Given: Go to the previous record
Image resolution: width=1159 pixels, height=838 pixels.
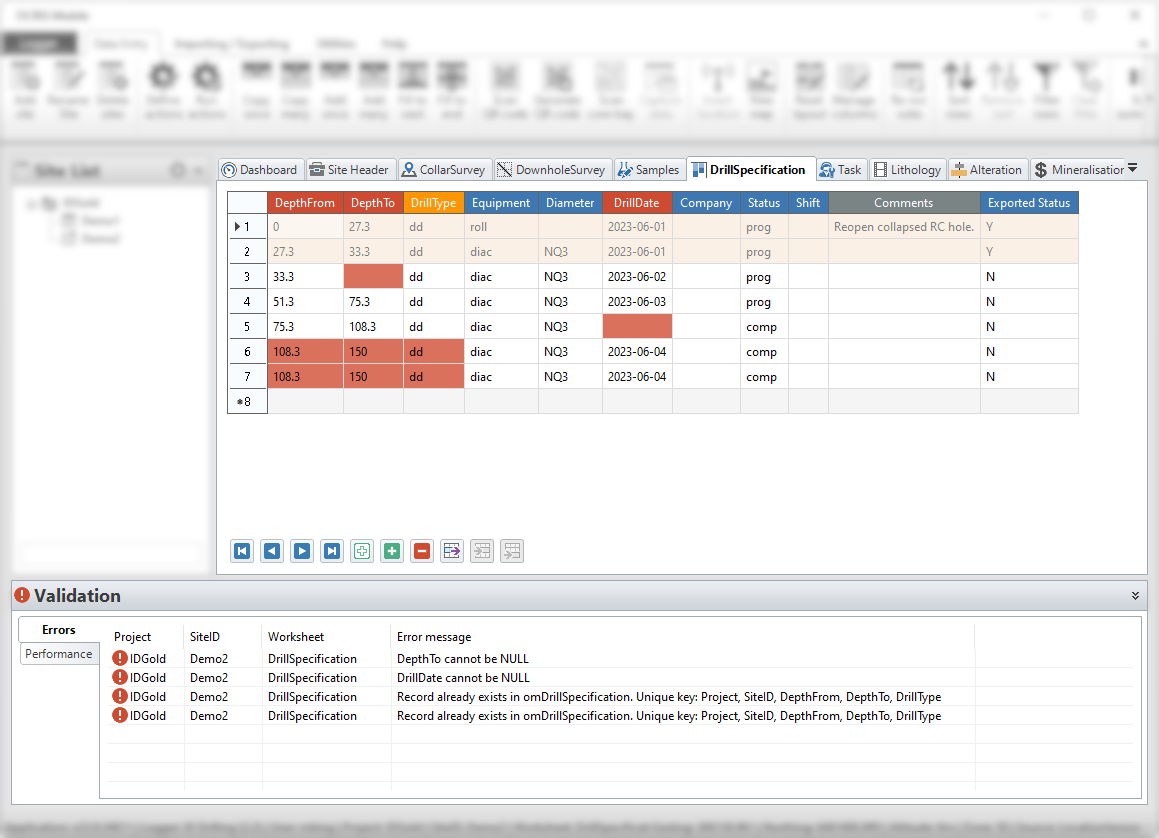Looking at the screenshot, I should click(x=271, y=550).
